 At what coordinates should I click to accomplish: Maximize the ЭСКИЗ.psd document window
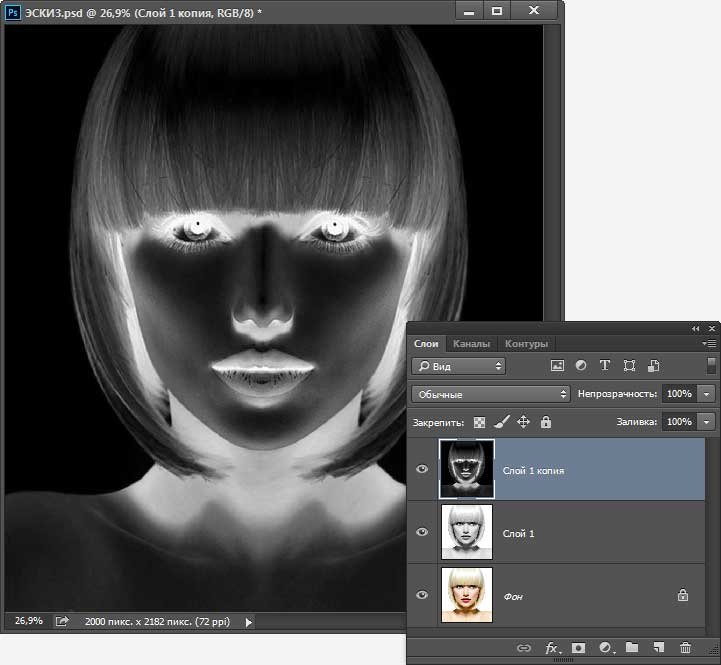coord(497,11)
